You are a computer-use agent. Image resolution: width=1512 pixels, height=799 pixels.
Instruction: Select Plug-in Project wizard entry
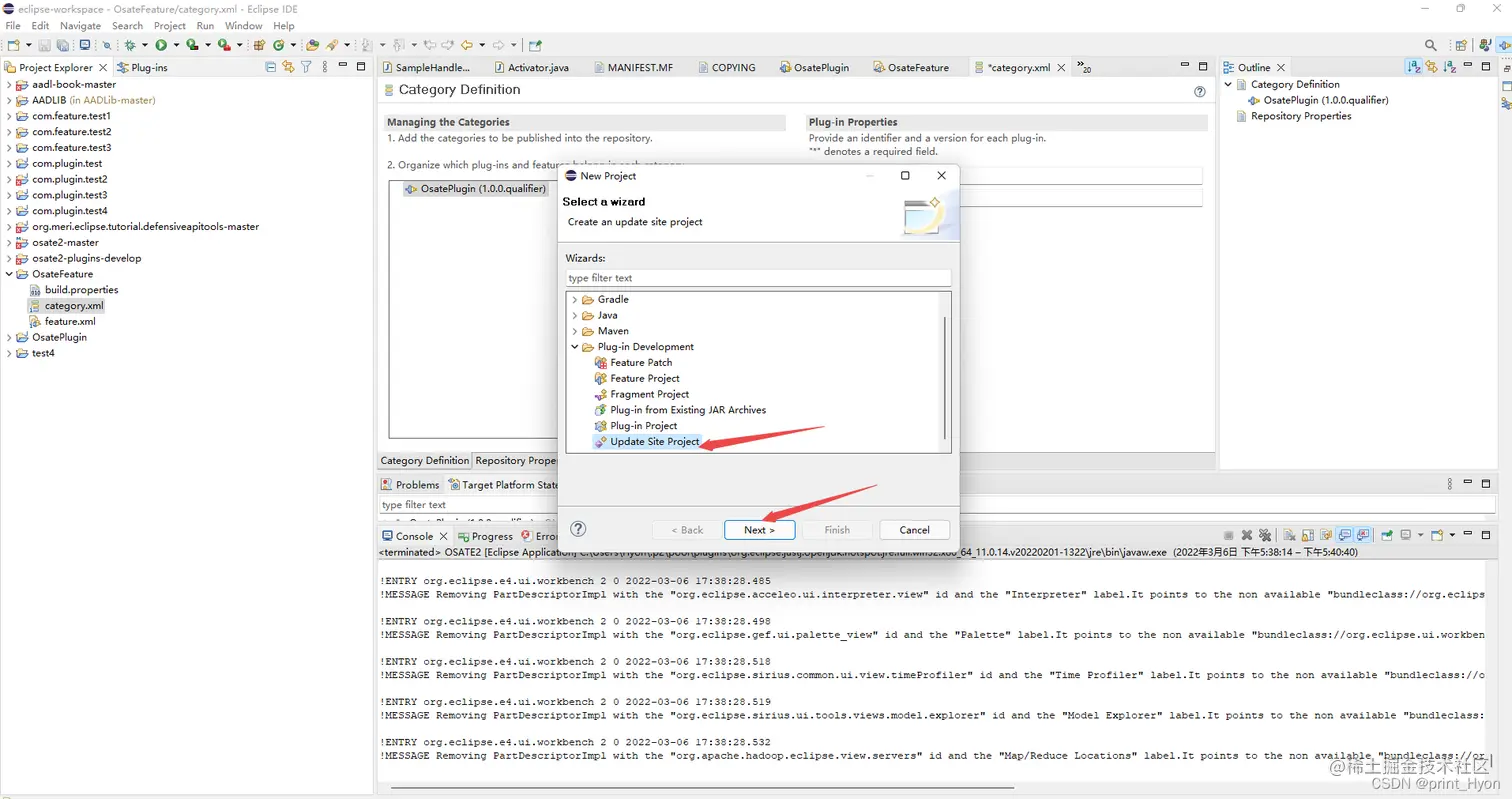pos(643,426)
